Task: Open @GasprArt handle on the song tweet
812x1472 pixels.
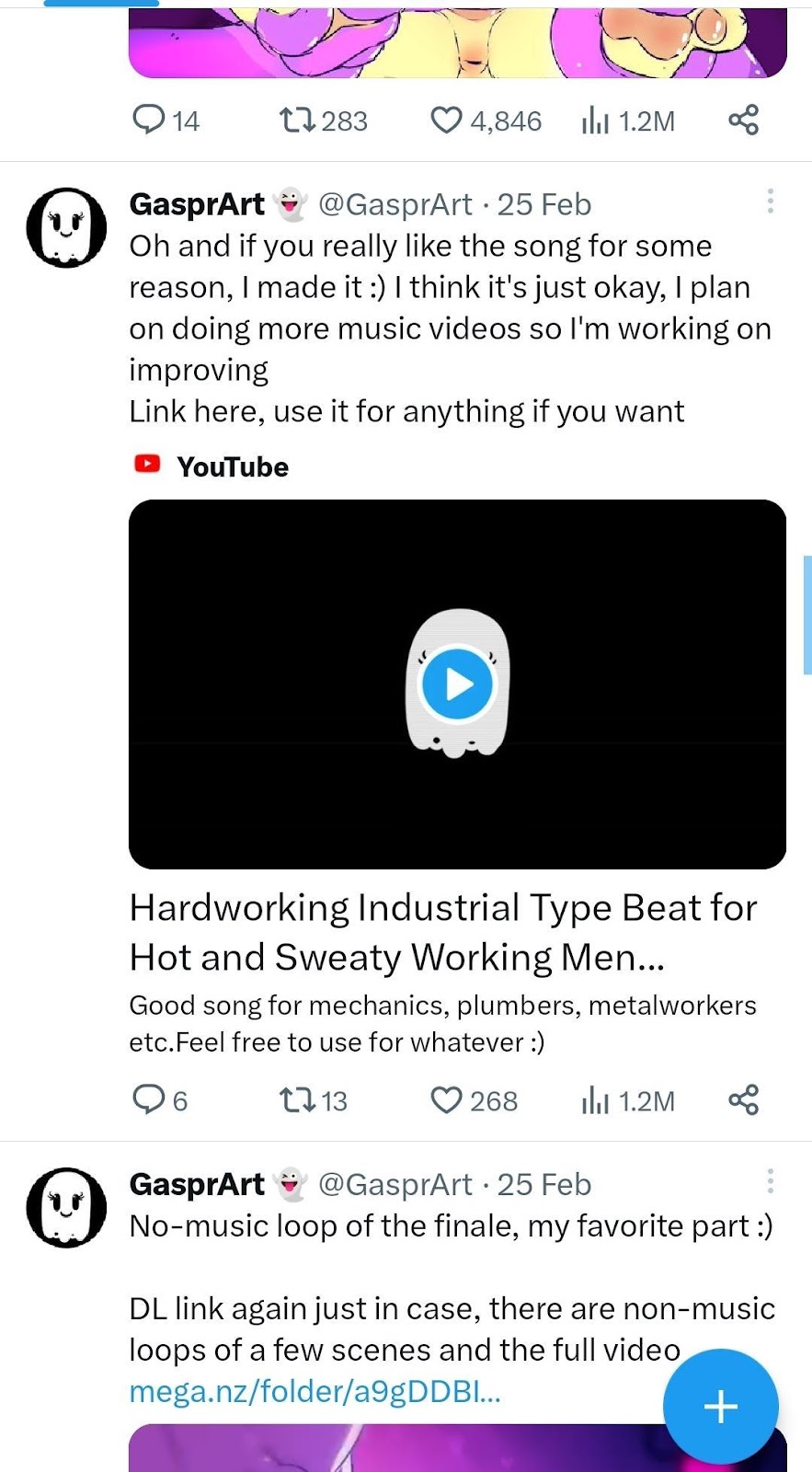Action: (395, 204)
